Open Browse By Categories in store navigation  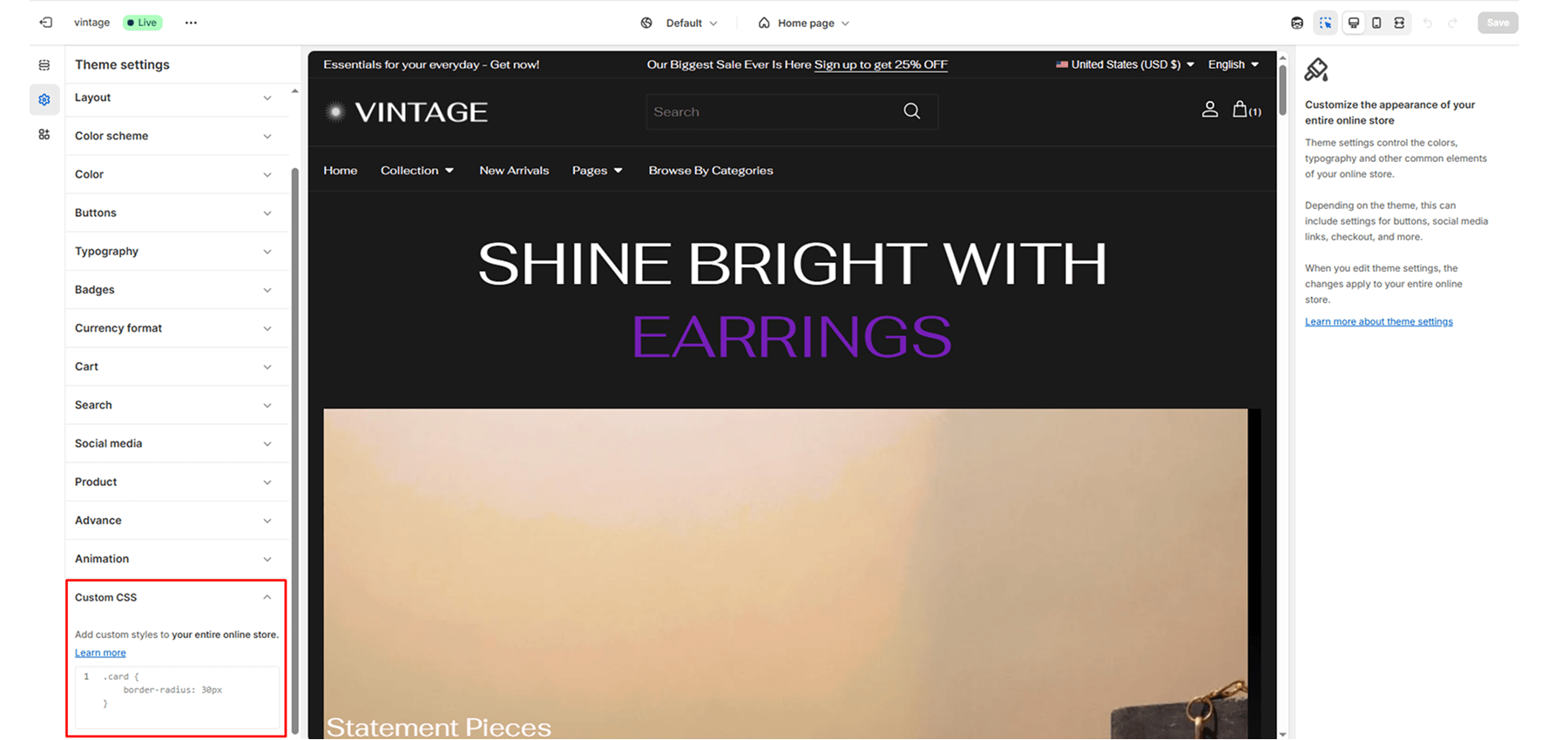(710, 171)
